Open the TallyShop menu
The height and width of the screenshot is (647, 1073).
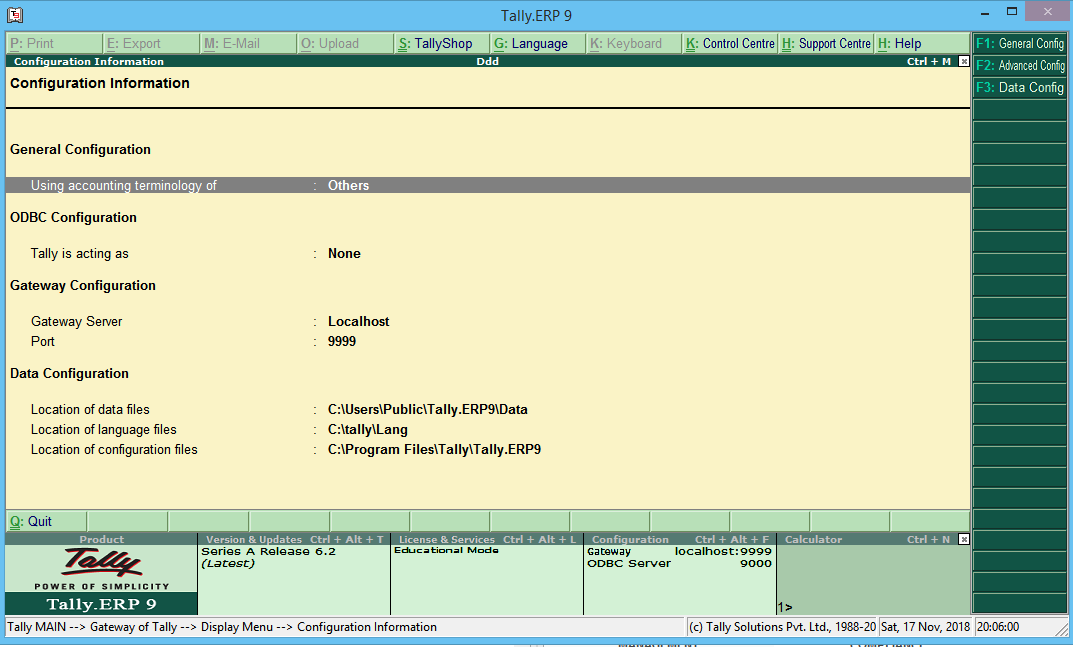coord(440,44)
